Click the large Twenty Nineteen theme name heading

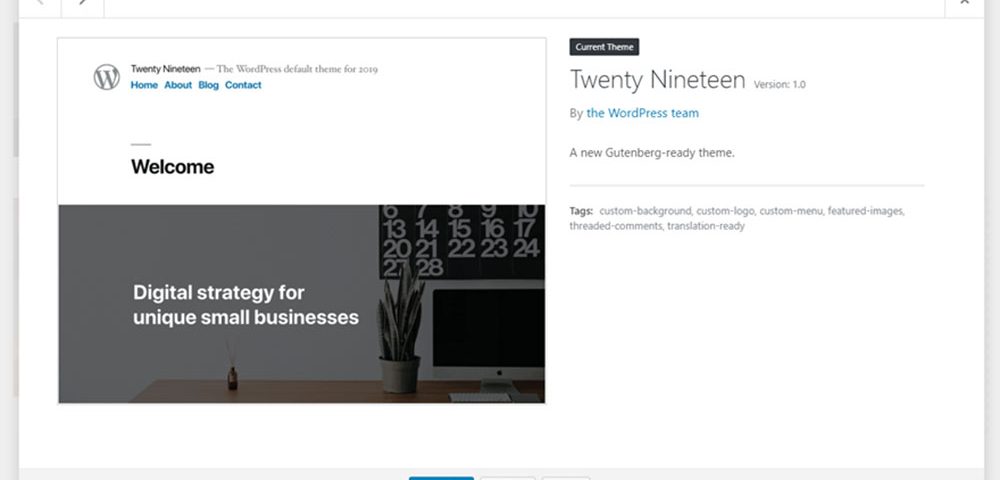[658, 80]
